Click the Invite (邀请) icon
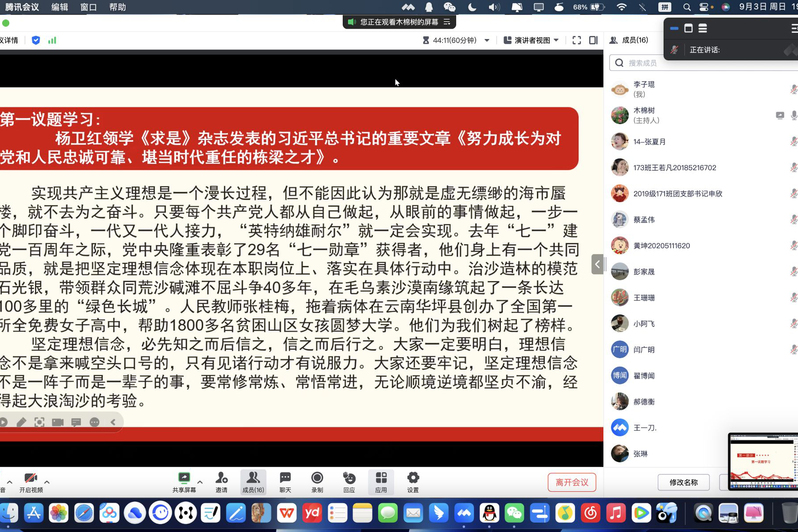 tap(221, 482)
